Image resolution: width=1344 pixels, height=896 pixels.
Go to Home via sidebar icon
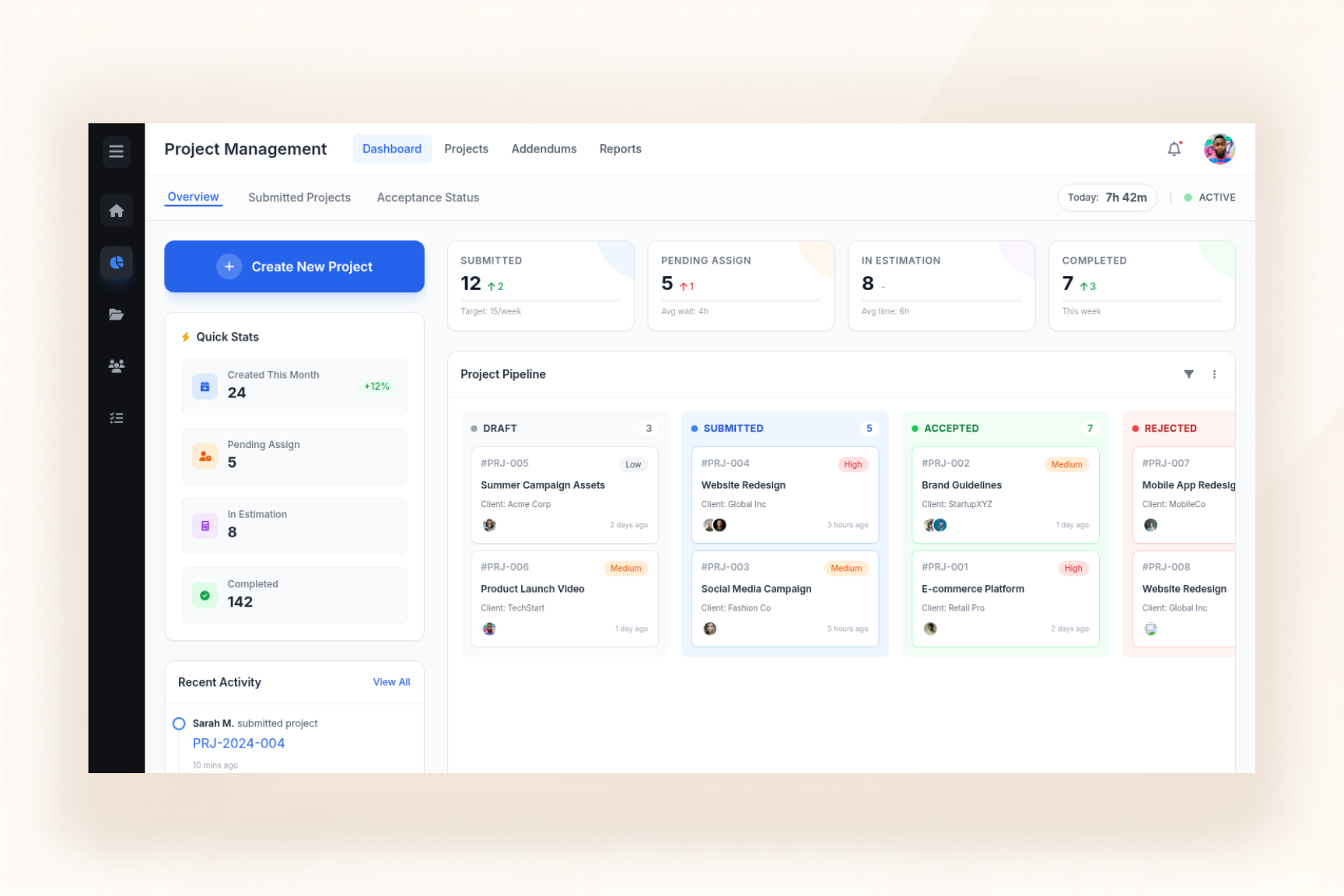click(117, 211)
